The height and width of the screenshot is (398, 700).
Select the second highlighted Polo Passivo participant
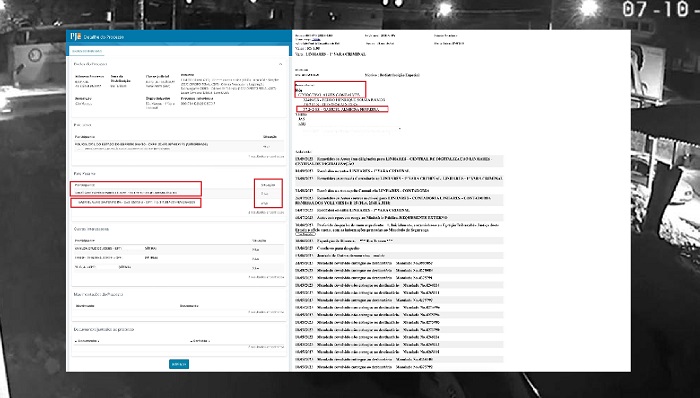coord(136,203)
